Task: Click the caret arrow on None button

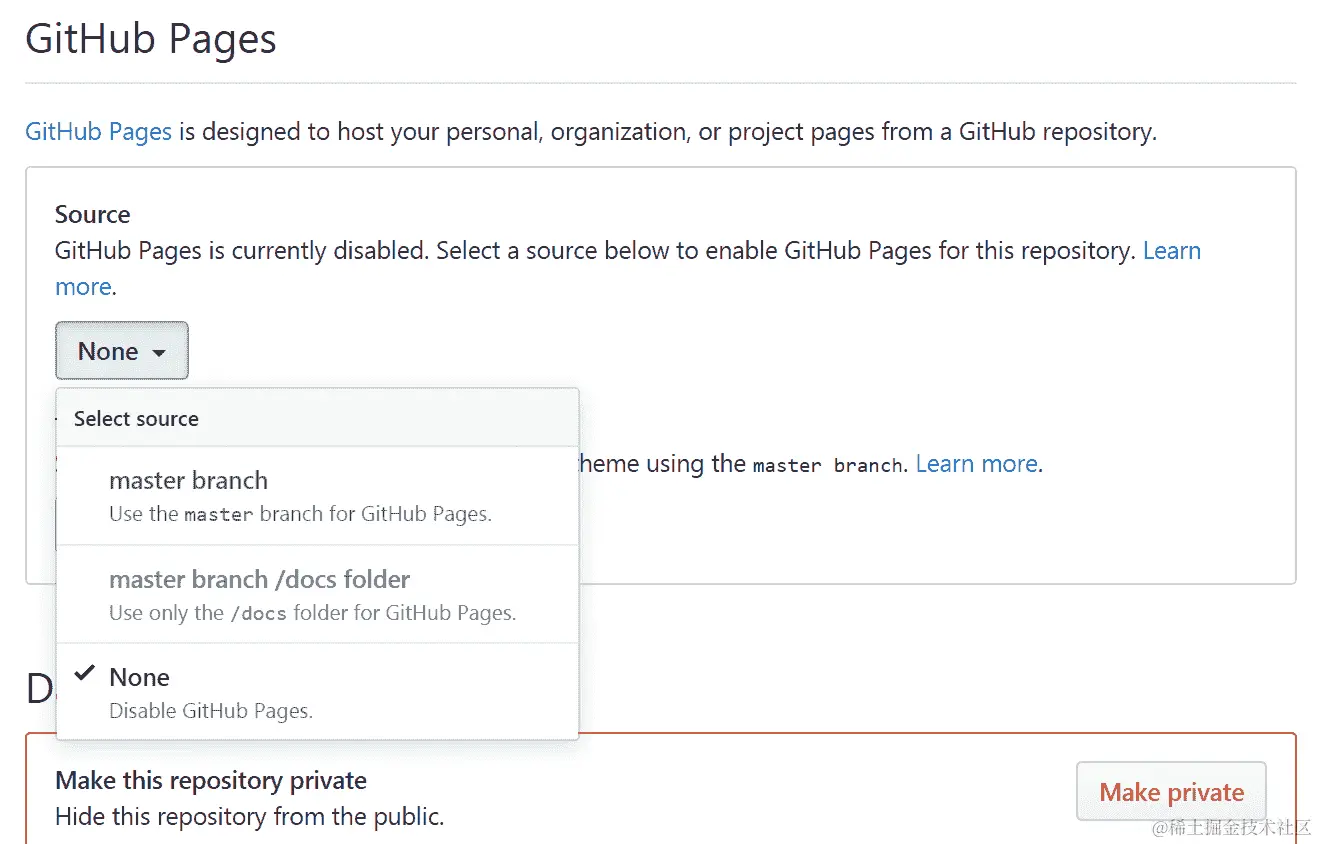Action: pos(159,352)
